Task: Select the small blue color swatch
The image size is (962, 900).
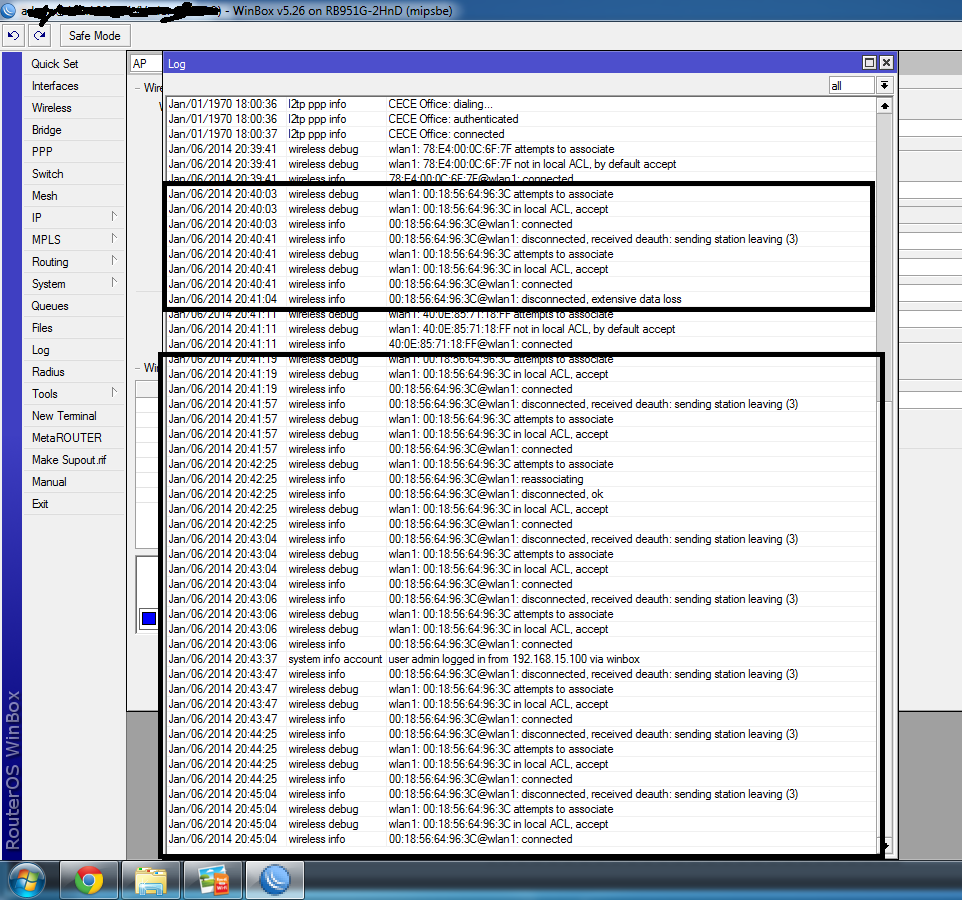Action: (148, 618)
